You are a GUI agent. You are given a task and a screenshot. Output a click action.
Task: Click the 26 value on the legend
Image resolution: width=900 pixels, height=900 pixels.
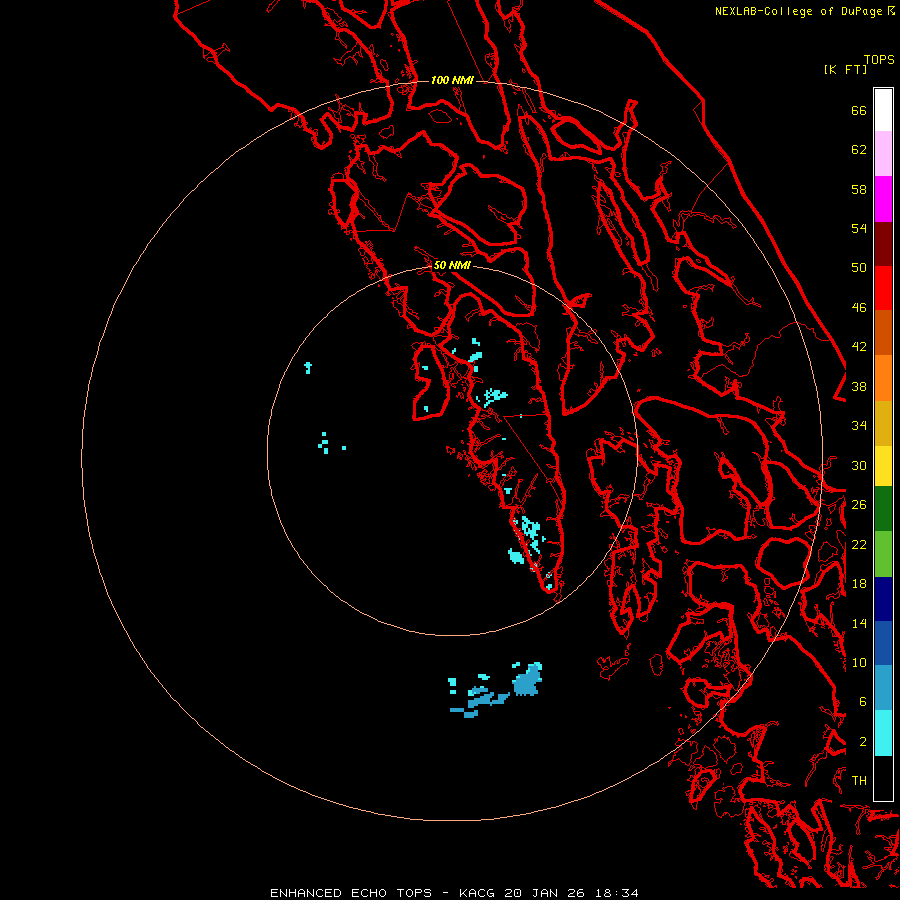[859, 505]
